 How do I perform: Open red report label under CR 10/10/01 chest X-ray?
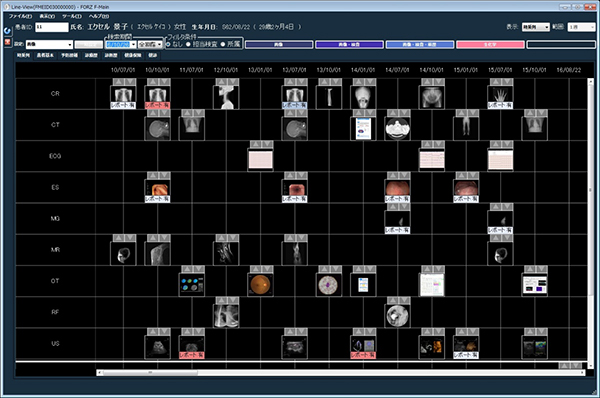(157, 105)
